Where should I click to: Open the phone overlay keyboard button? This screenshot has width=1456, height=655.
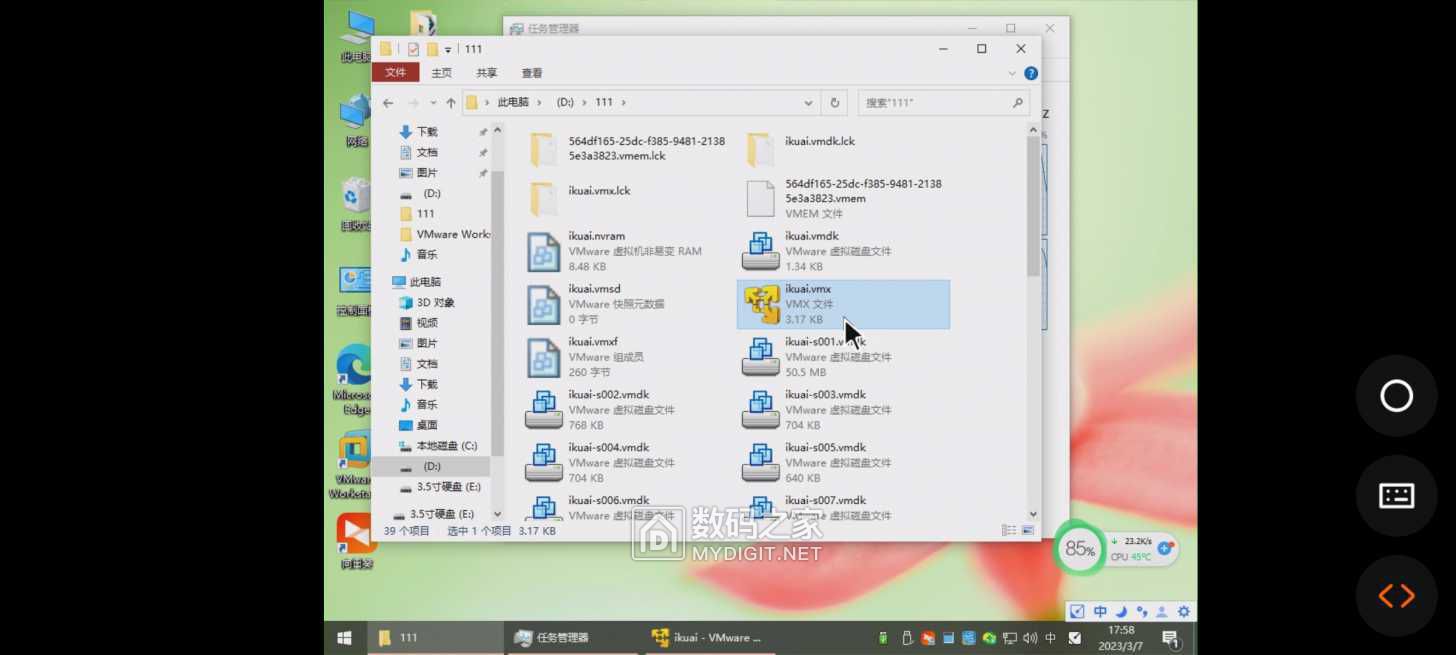coord(1396,495)
